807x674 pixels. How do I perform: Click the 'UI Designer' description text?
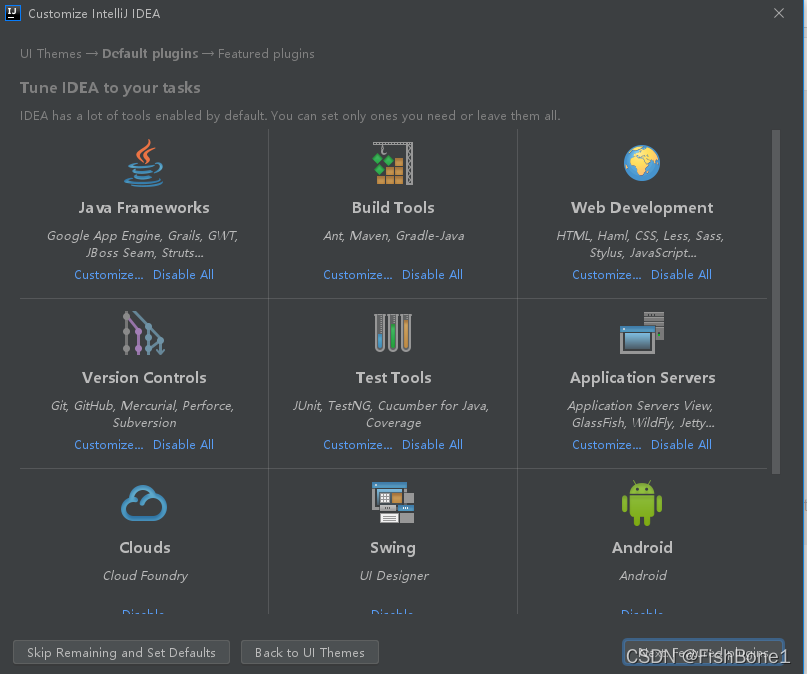(x=394, y=576)
